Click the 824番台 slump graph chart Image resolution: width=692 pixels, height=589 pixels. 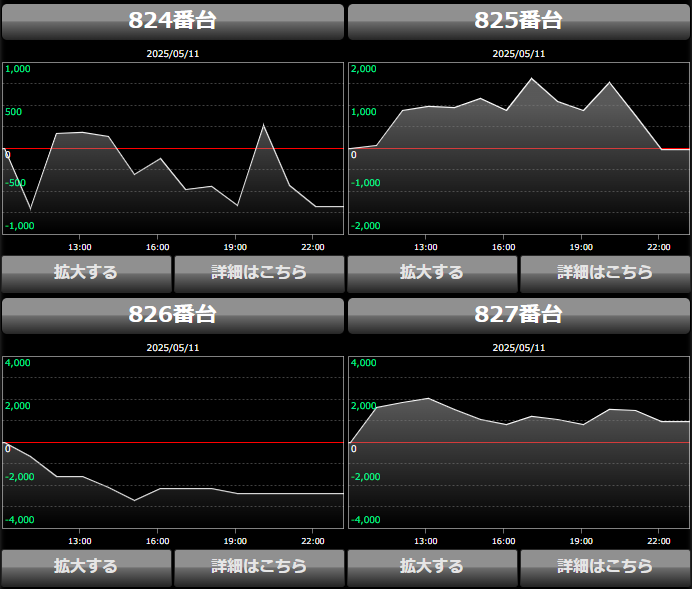(173, 148)
